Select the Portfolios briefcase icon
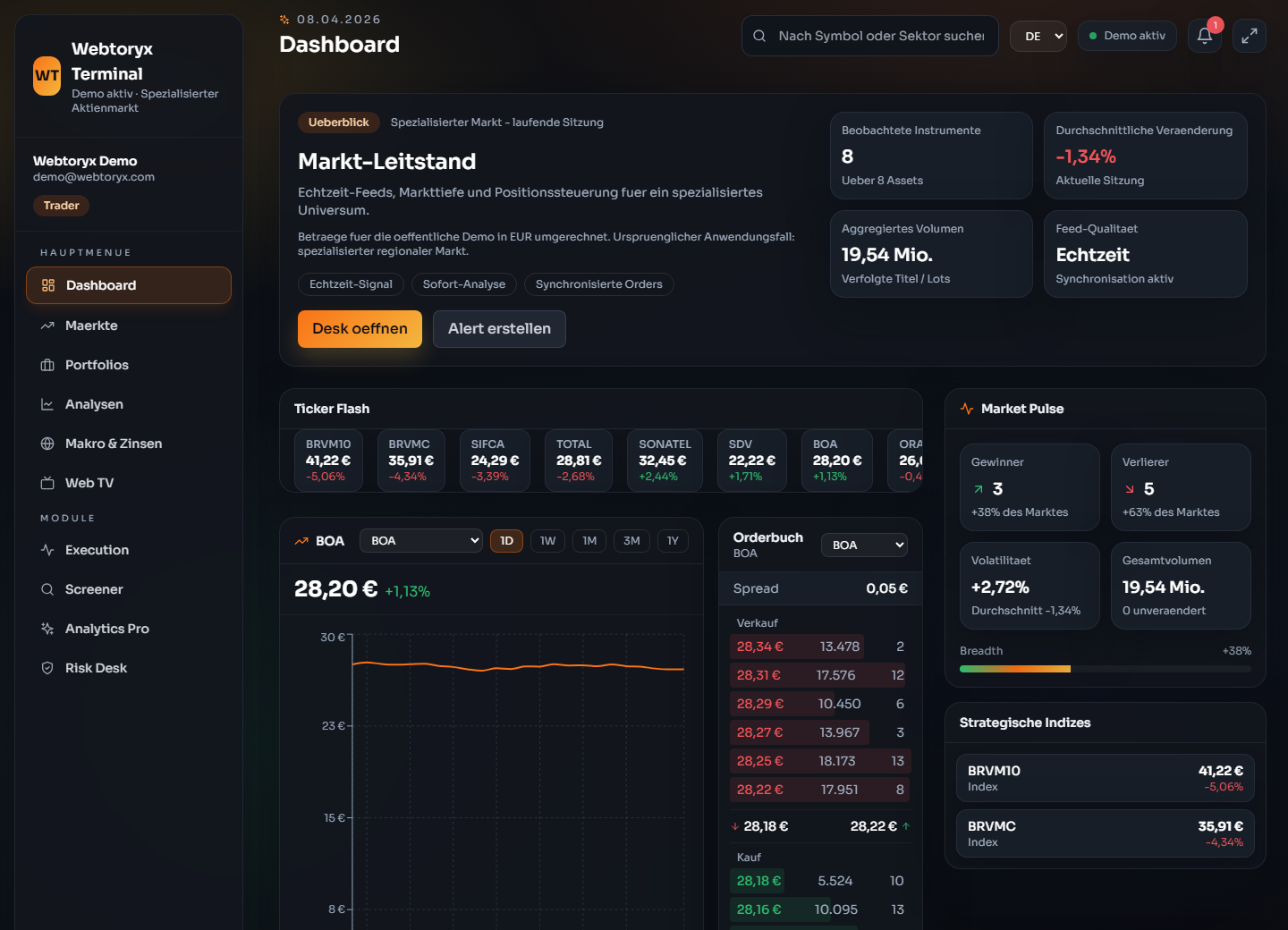This screenshot has height=930, width=1288. [47, 365]
